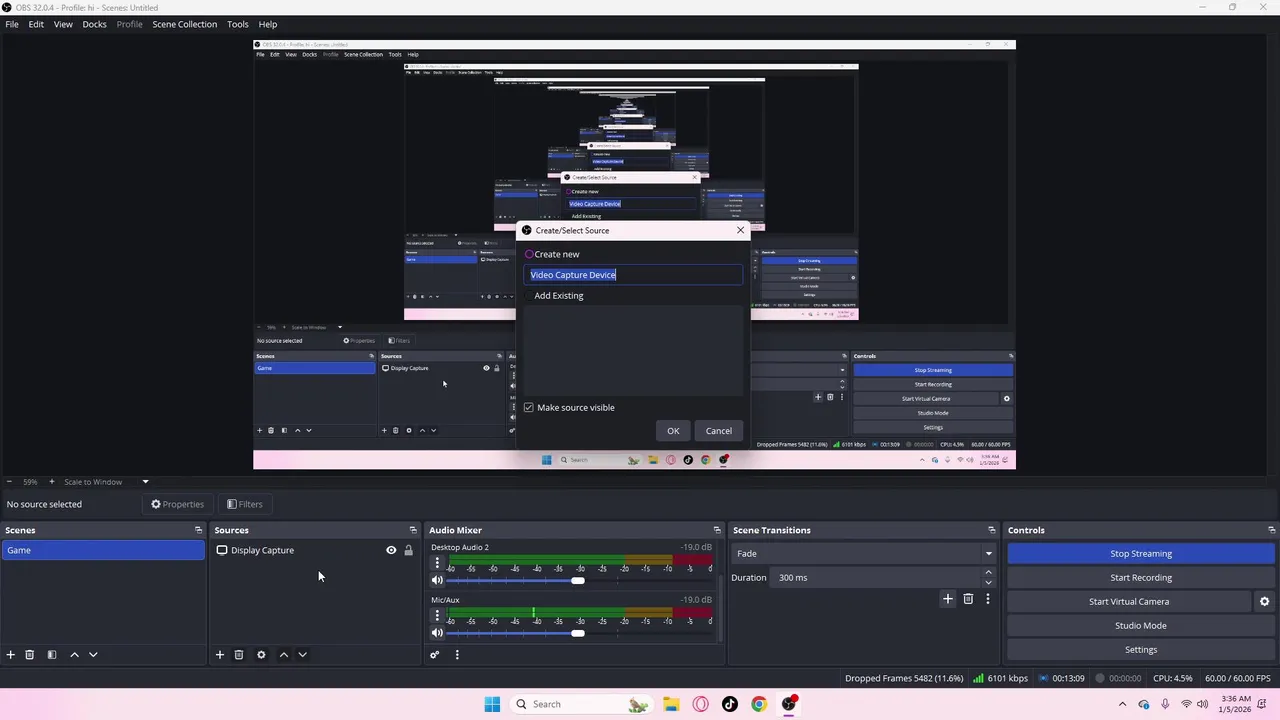Mute Mic/Aux with the speaker icon
Image resolution: width=1280 pixels, height=720 pixels.
[437, 633]
